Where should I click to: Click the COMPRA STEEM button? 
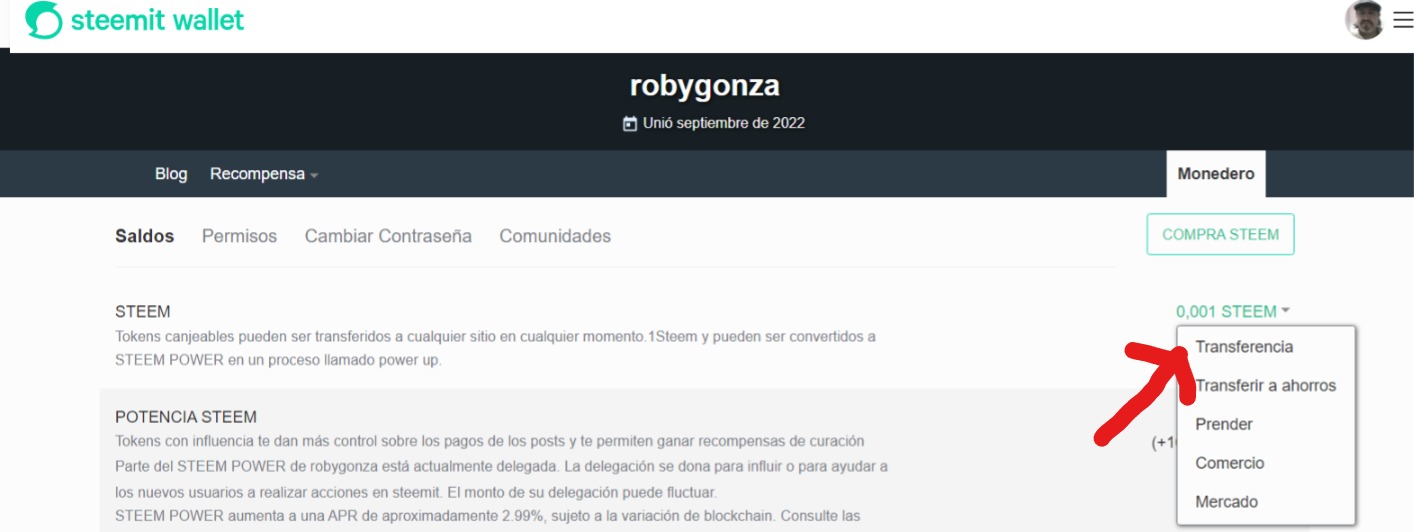coord(1220,234)
